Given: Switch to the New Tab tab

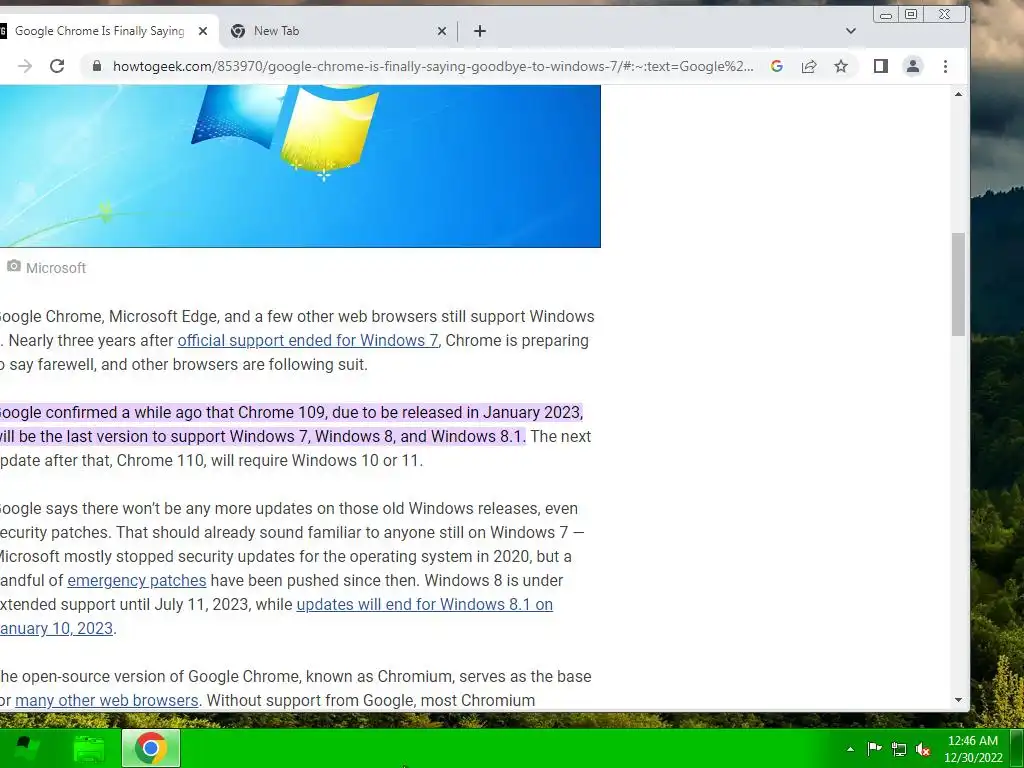Looking at the screenshot, I should point(338,31).
